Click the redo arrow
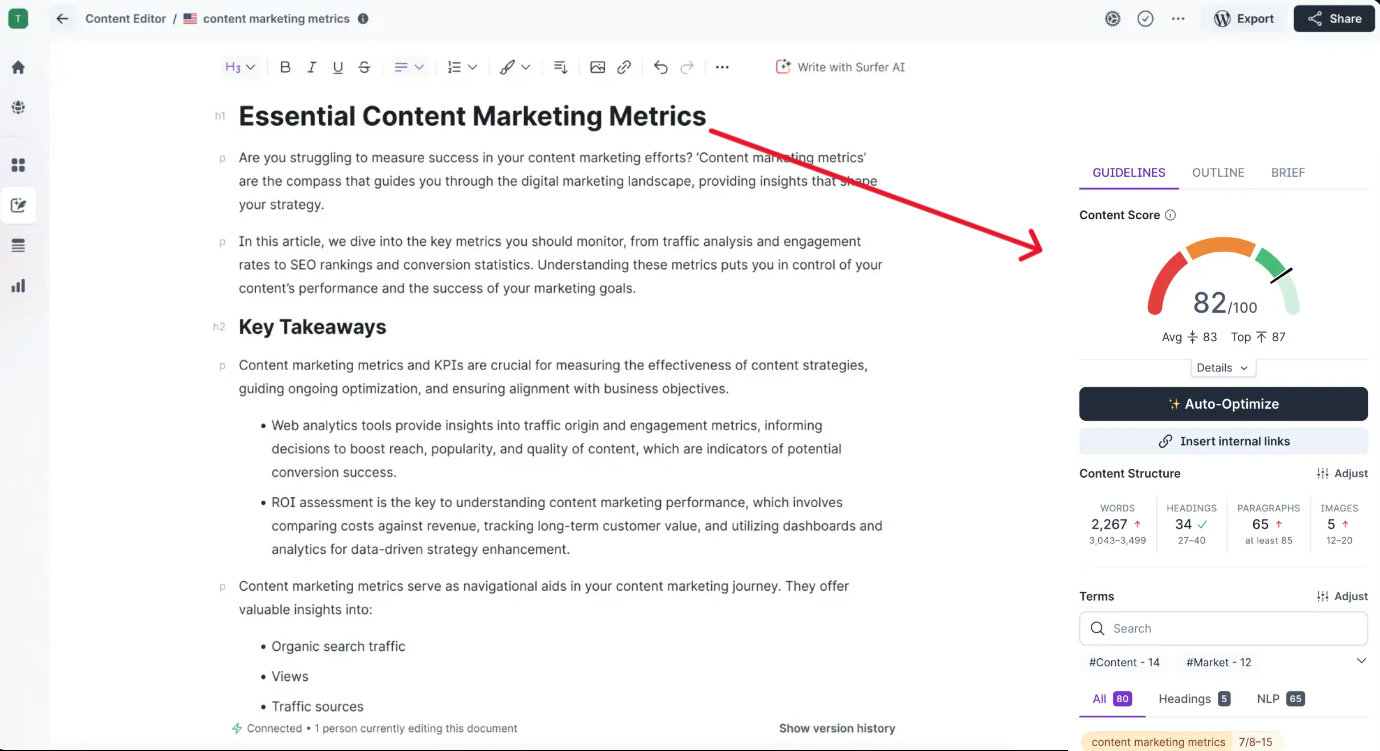The height and width of the screenshot is (751, 1380). (687, 67)
